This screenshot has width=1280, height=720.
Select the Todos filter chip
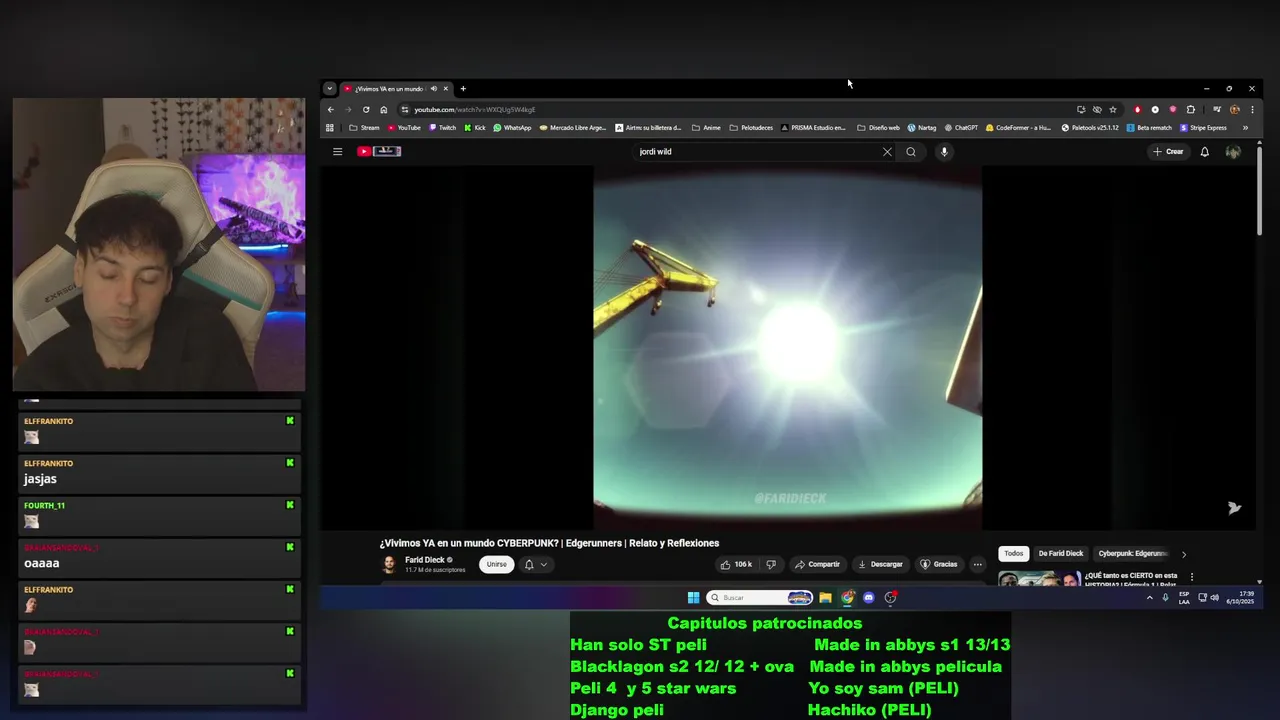pyautogui.click(x=1014, y=554)
